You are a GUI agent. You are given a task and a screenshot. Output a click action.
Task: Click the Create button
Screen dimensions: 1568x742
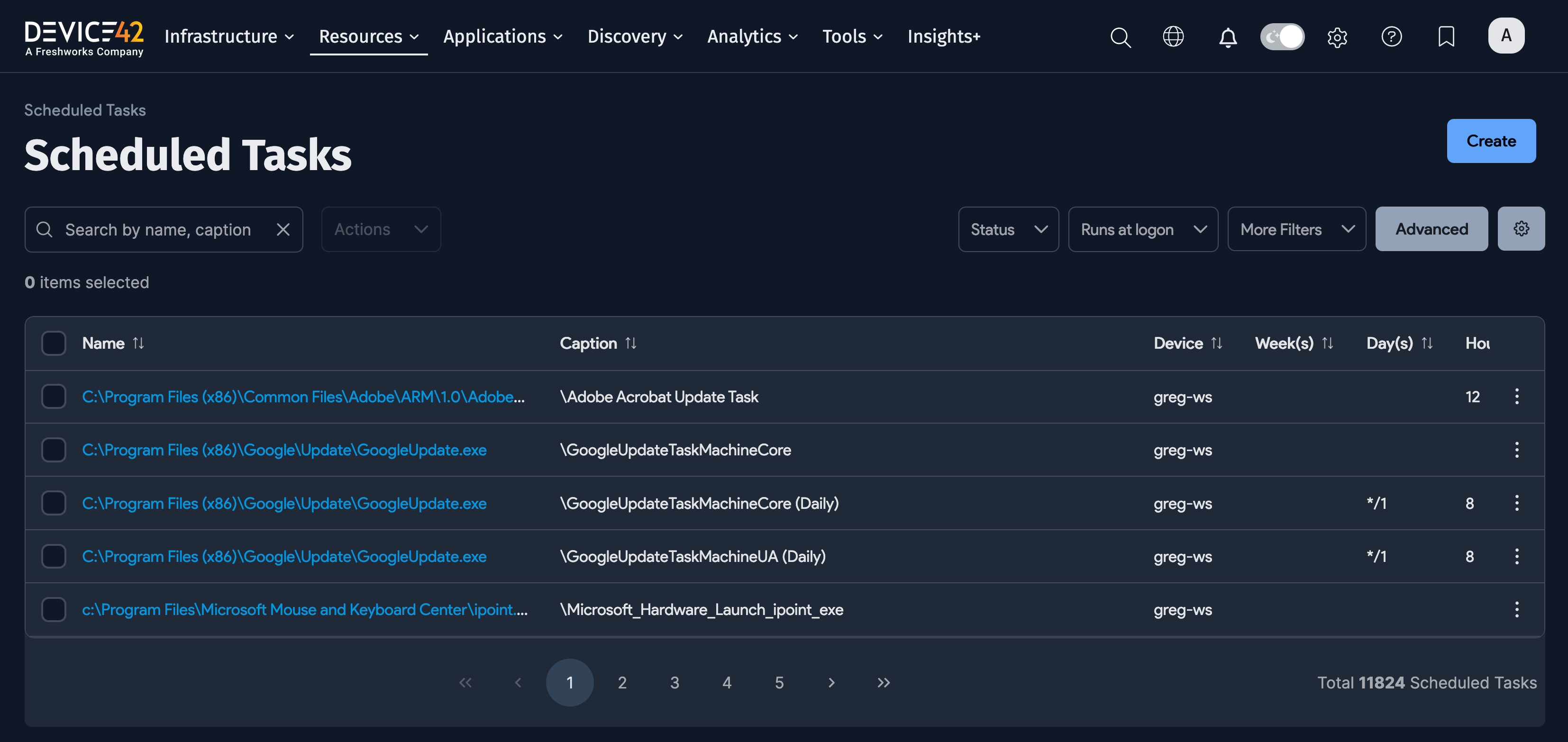click(x=1491, y=141)
